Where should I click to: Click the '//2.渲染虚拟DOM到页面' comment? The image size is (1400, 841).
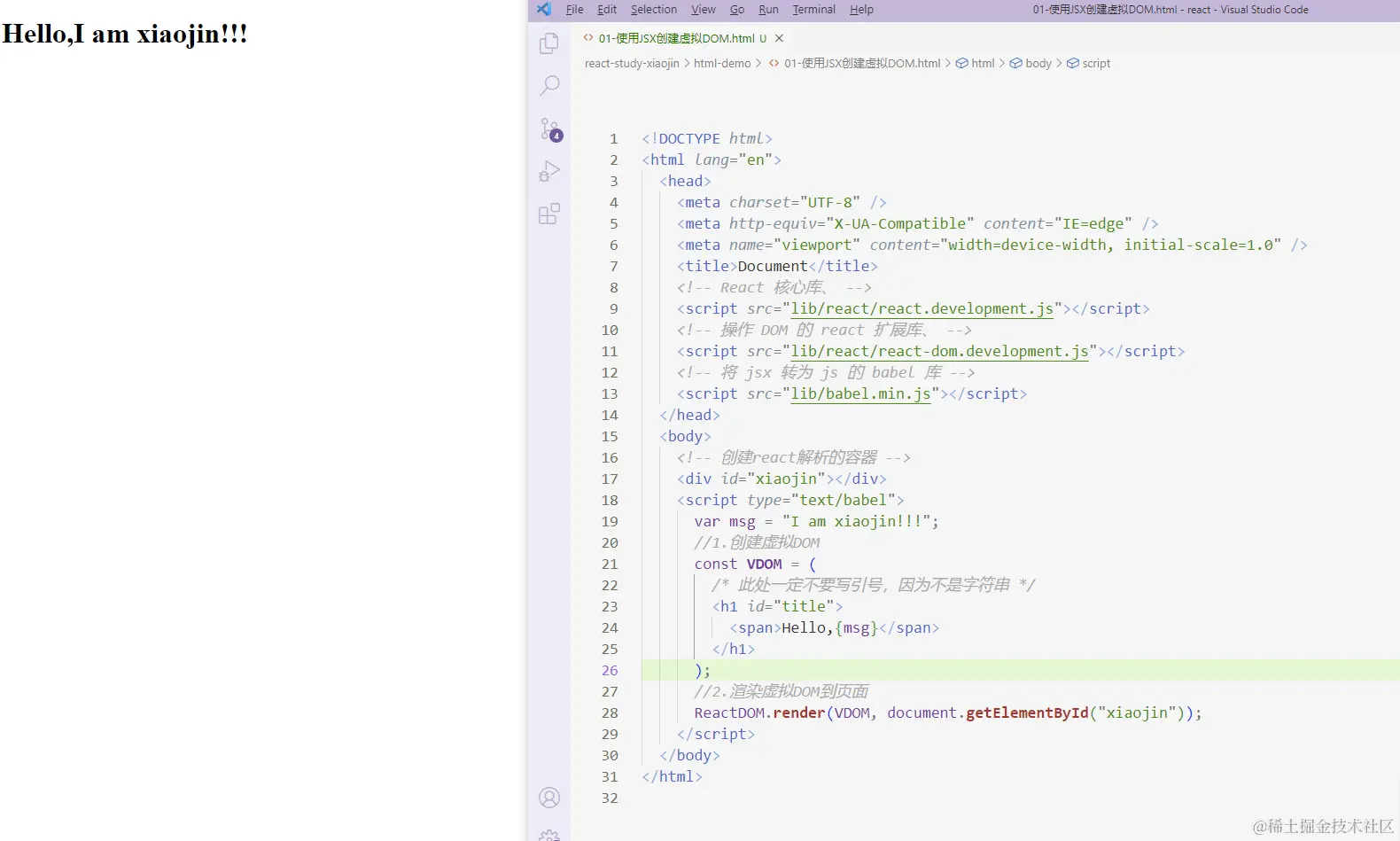pyautogui.click(x=781, y=691)
